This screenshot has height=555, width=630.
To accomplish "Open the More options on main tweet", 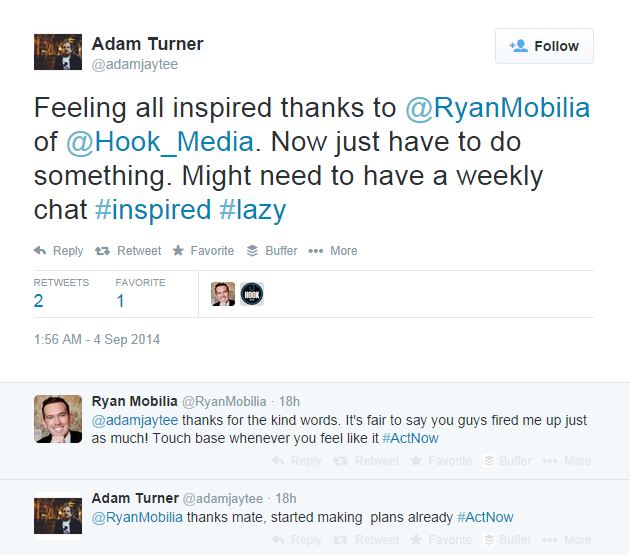I will [333, 251].
